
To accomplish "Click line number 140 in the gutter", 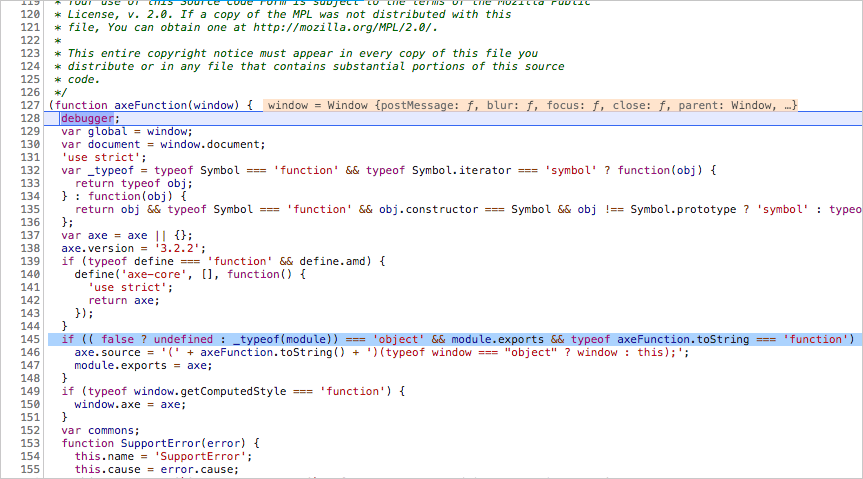I will pyautogui.click(x=30, y=274).
